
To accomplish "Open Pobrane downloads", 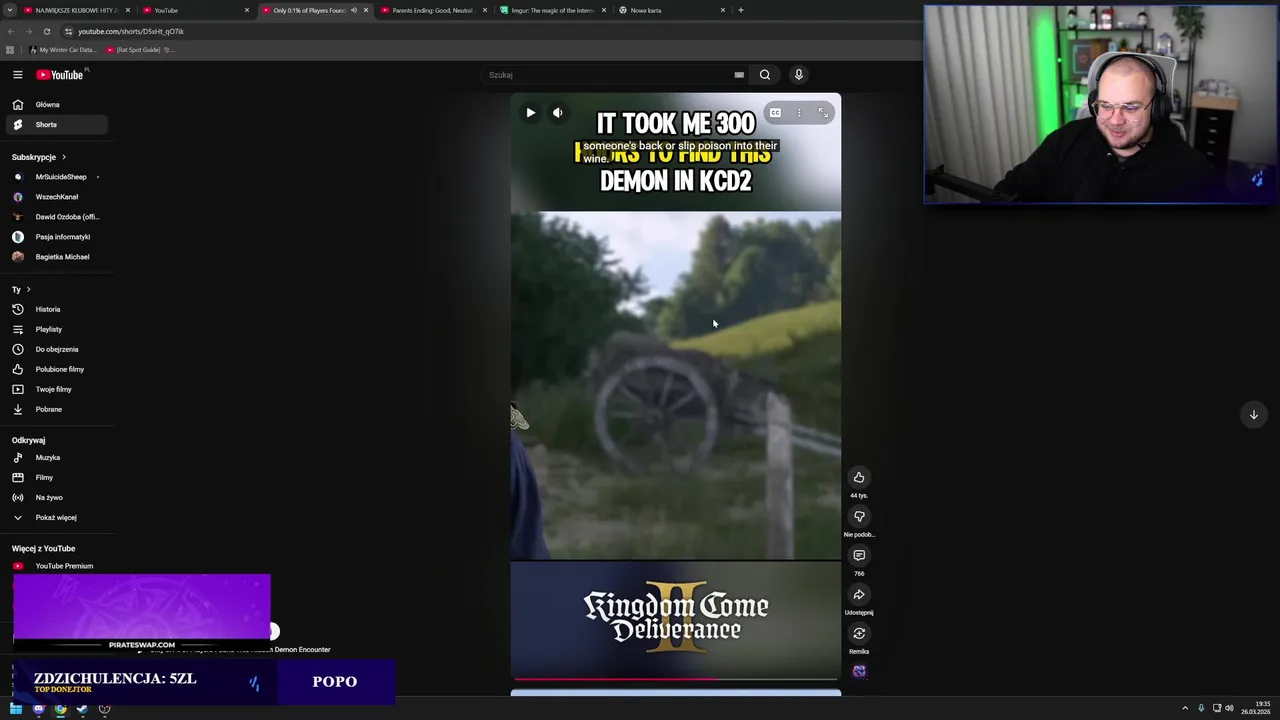I will coord(55,409).
